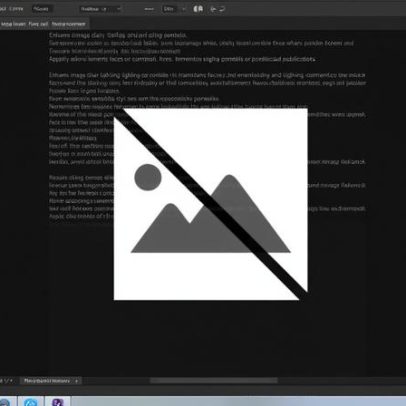Viewport: 406px width, 406px height.
Task: Switch to the middle tab below the toolbar
Action: (x=38, y=24)
